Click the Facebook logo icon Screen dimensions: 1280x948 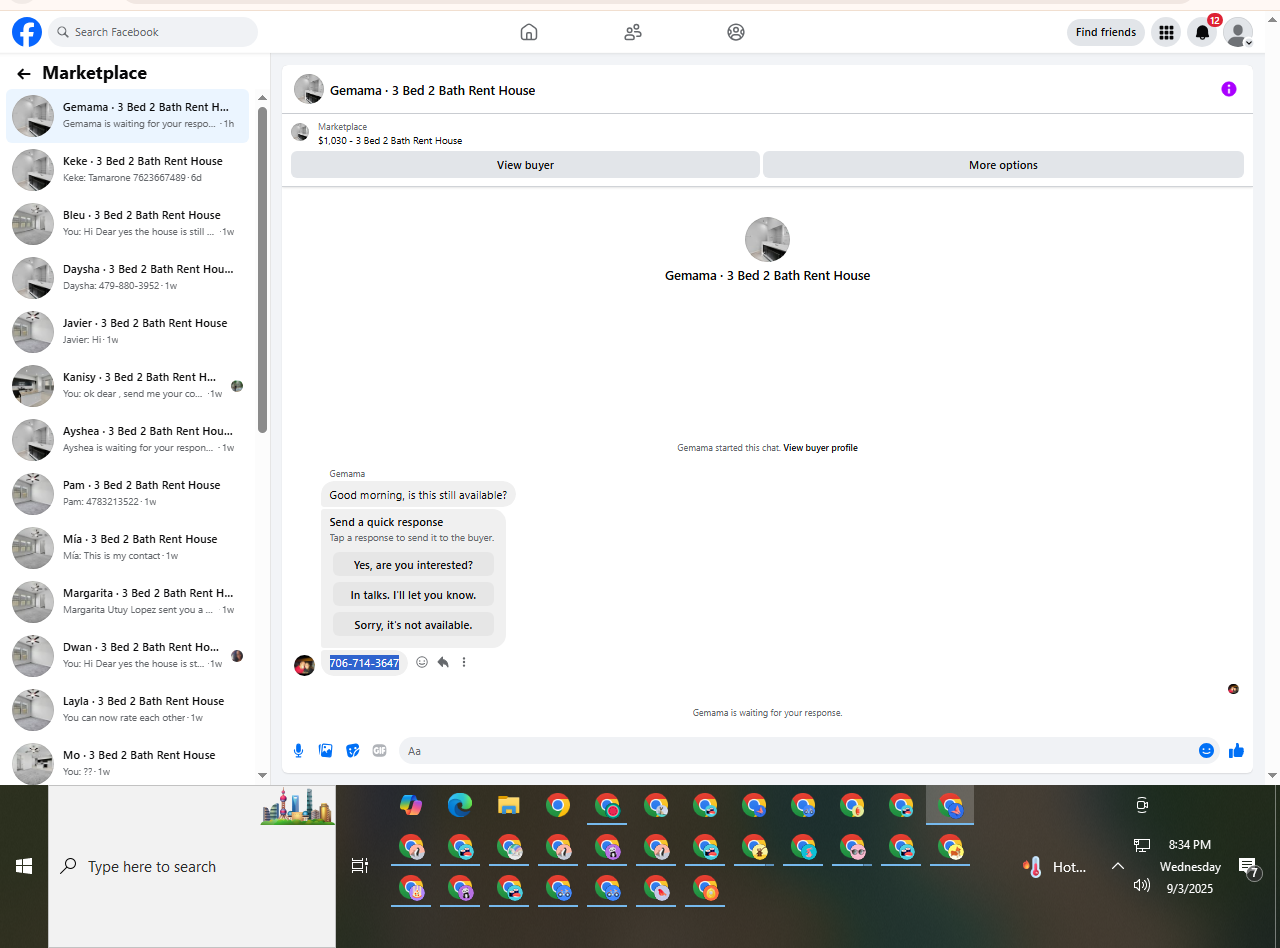pyautogui.click(x=27, y=32)
